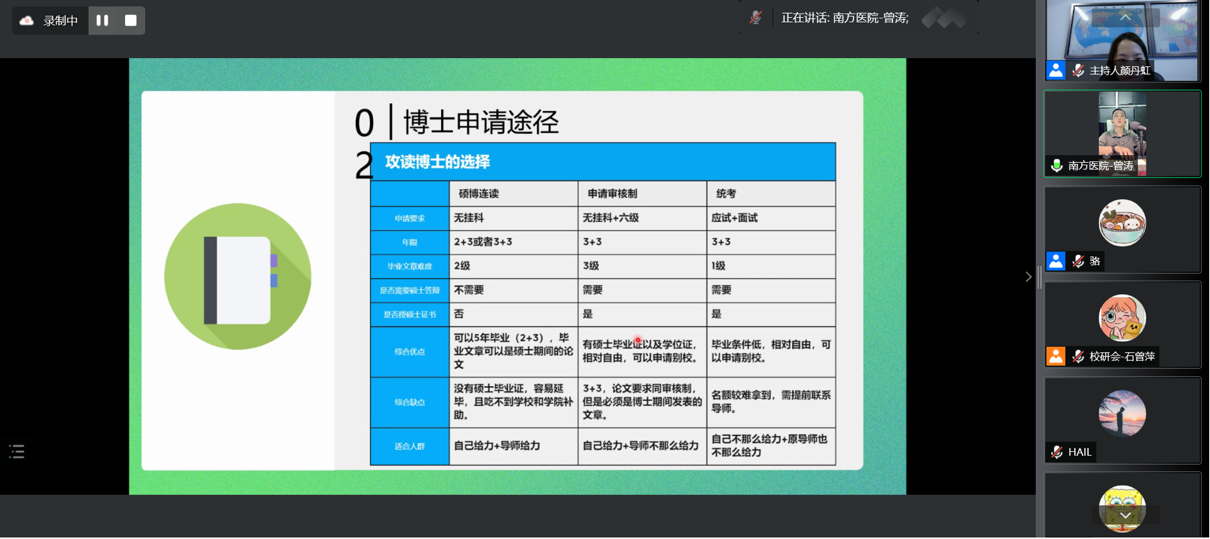1210x539 pixels.
Task: Click the cloud recording status icon
Action: click(27, 20)
